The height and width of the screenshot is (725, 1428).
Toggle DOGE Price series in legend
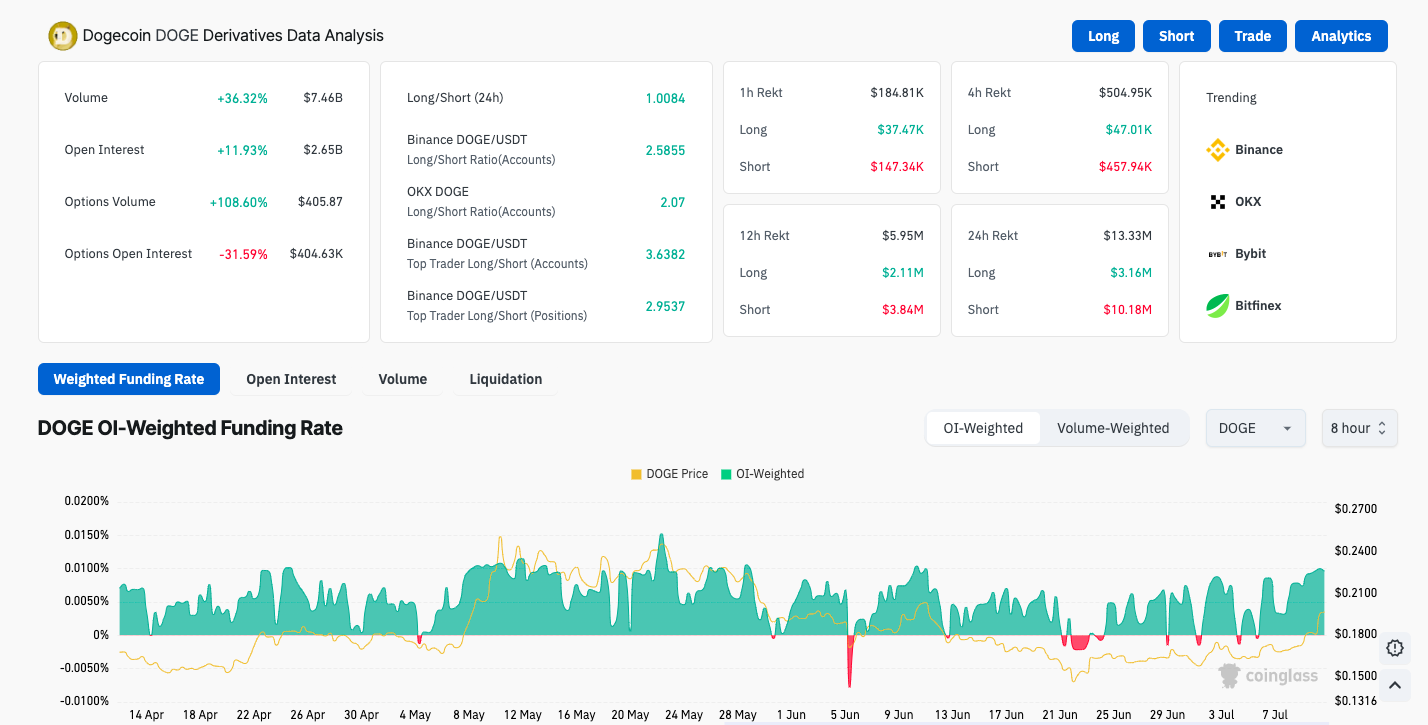[669, 474]
